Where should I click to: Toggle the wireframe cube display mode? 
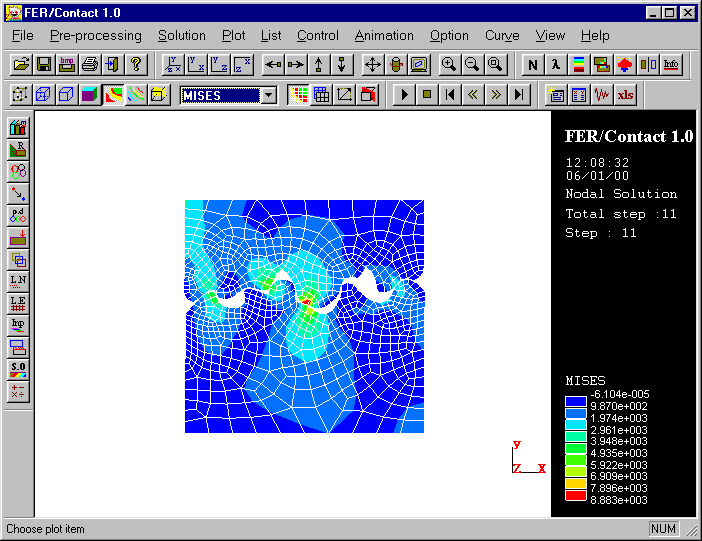[43, 95]
